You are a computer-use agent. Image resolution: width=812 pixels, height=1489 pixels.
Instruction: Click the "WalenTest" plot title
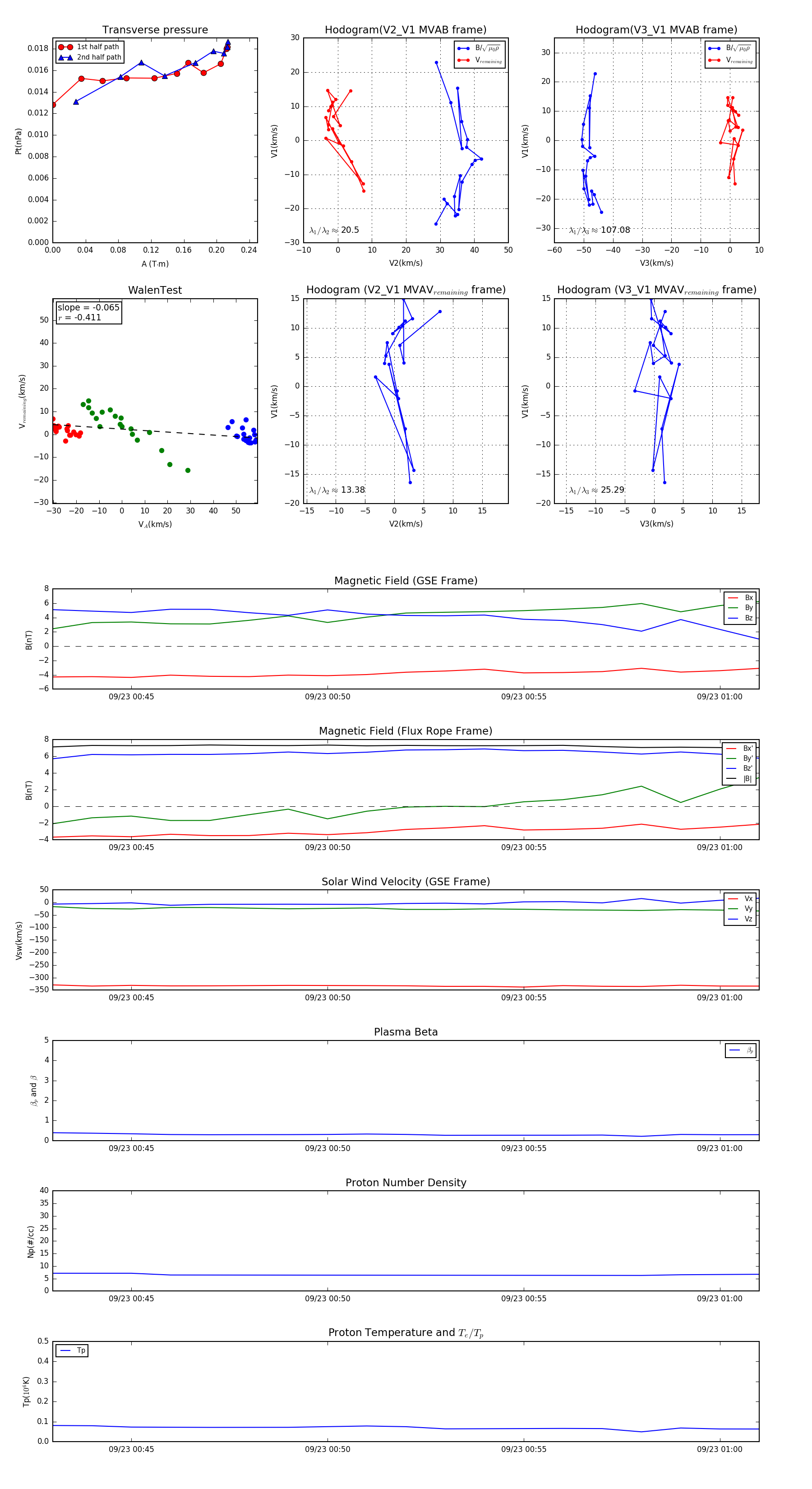pos(155,290)
